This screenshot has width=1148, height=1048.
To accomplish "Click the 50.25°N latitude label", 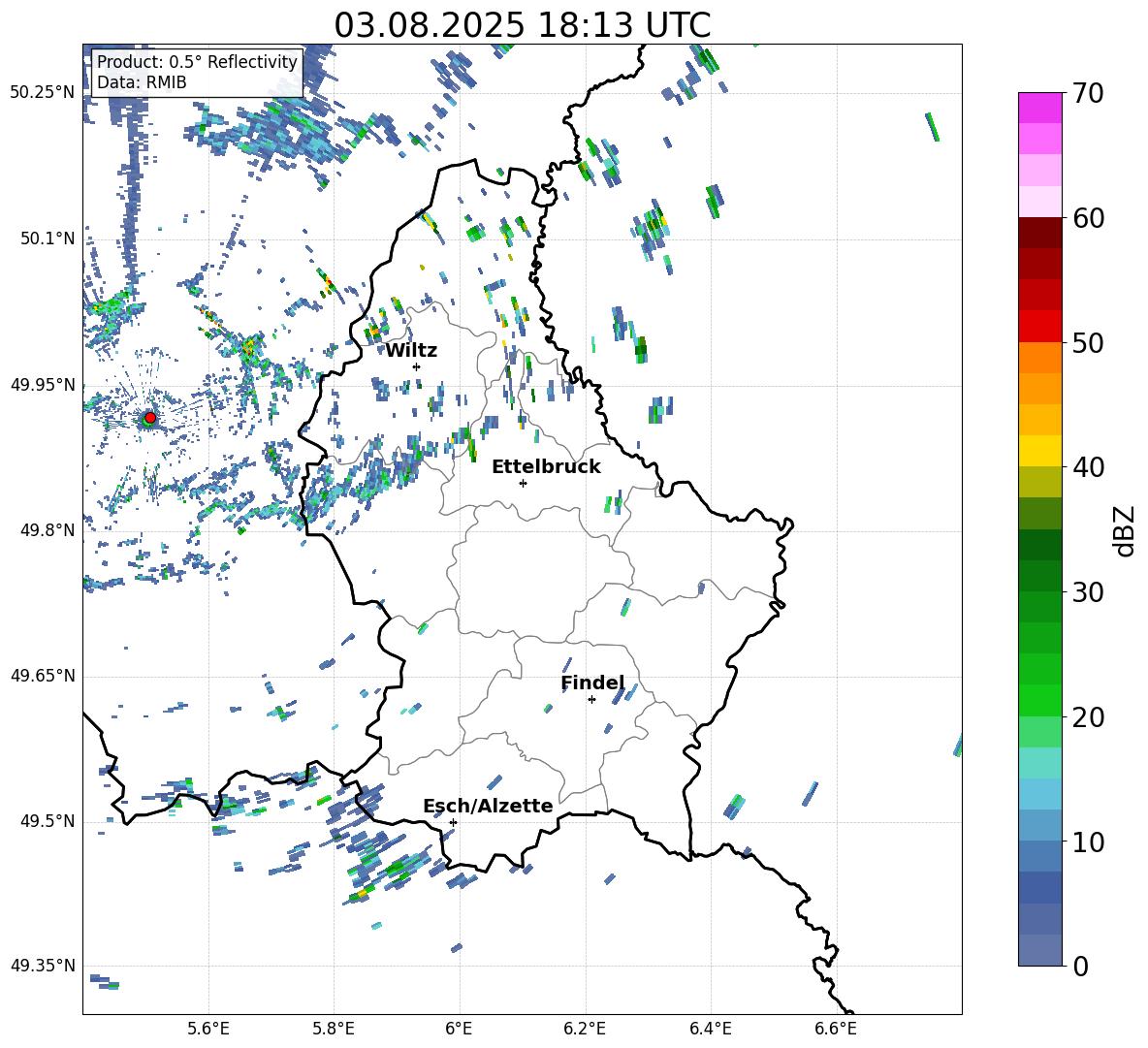I will click(x=43, y=92).
